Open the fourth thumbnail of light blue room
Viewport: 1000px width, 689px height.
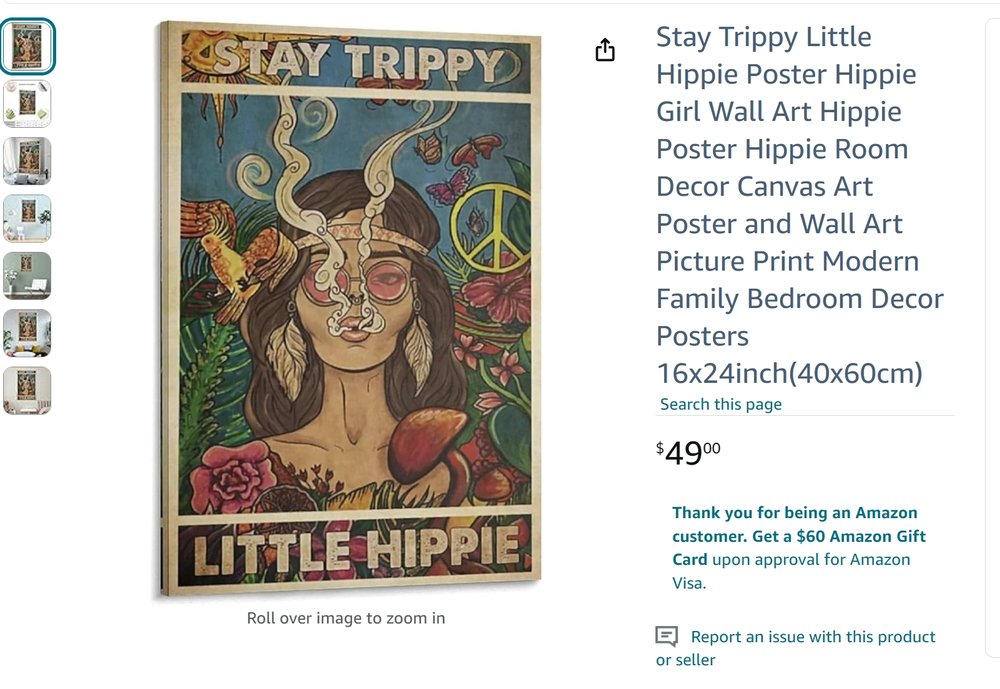pyautogui.click(x=27, y=218)
